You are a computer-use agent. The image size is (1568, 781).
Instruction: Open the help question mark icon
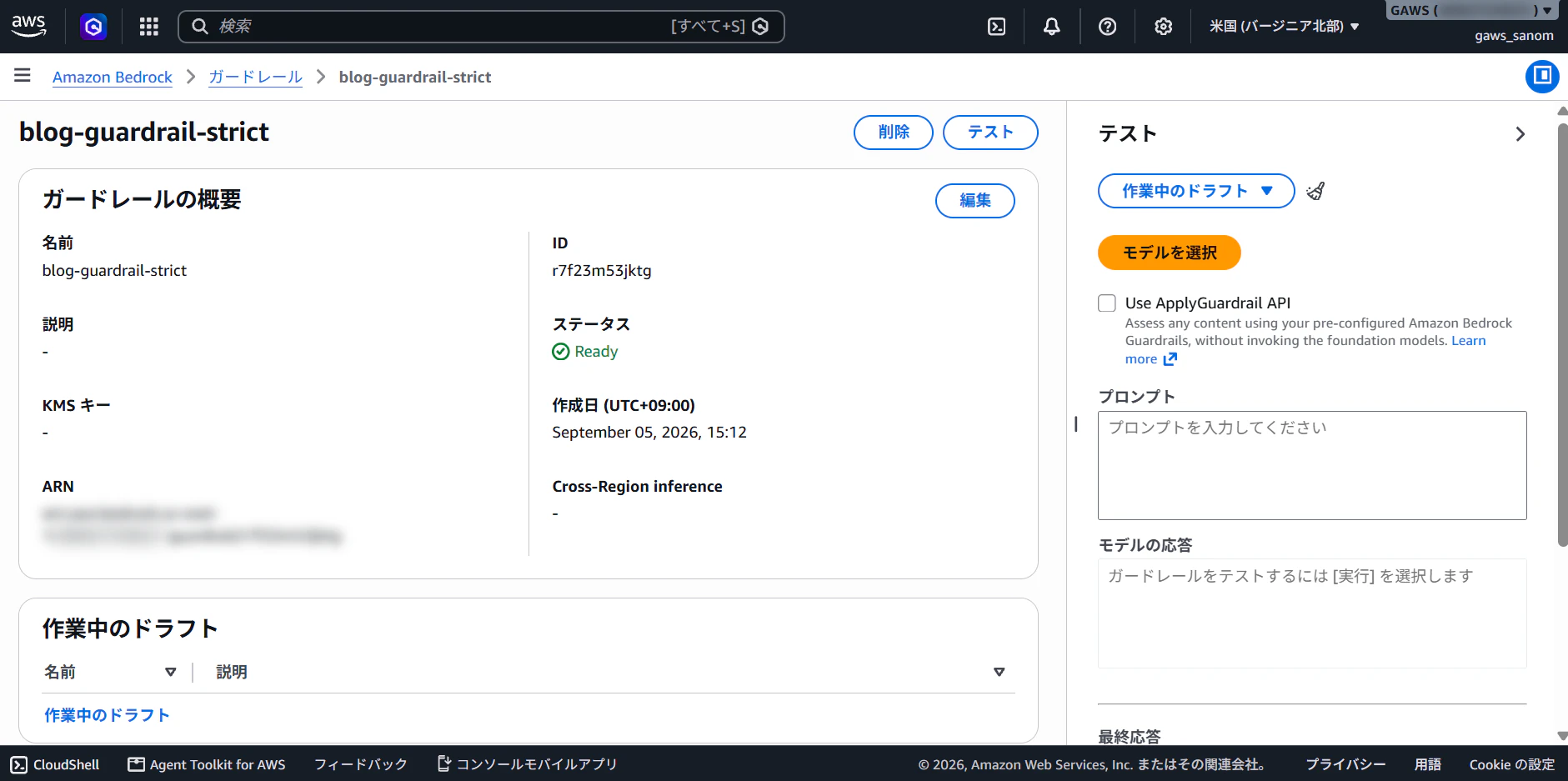[1107, 27]
